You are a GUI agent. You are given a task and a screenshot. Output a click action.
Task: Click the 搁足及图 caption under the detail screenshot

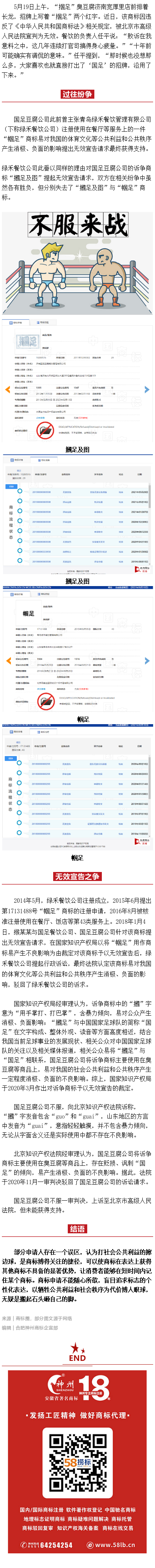point(77,450)
